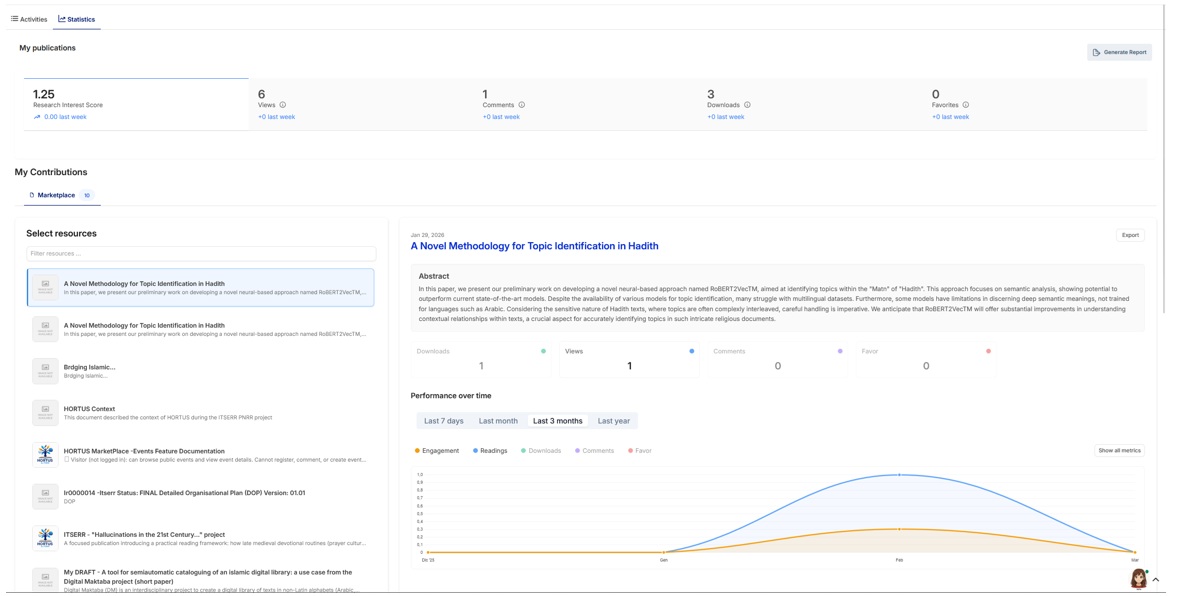Select the Views metric card
Image resolution: width=1178 pixels, height=596 pixels.
tap(629, 359)
